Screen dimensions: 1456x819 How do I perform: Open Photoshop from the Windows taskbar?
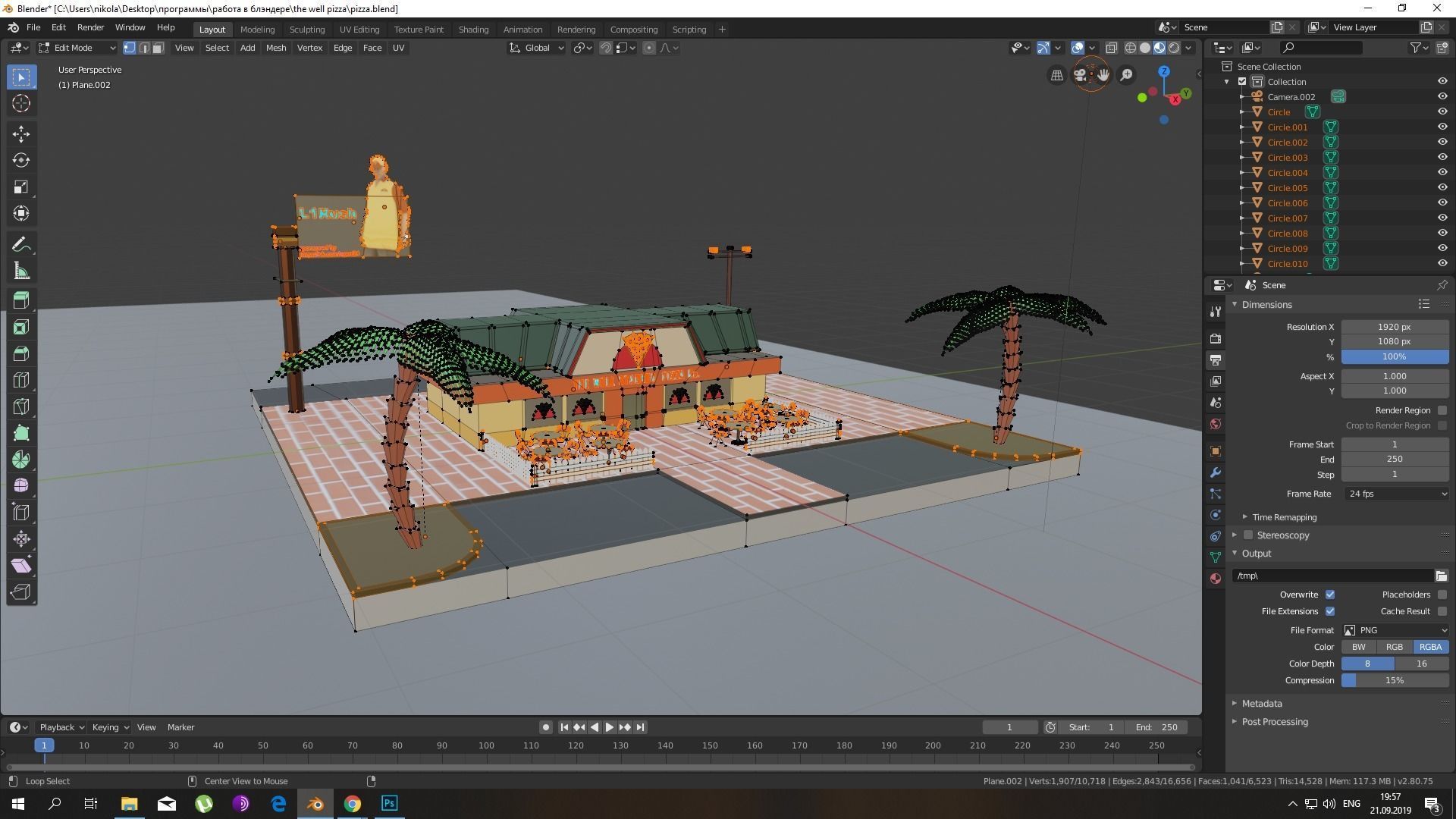coord(389,803)
